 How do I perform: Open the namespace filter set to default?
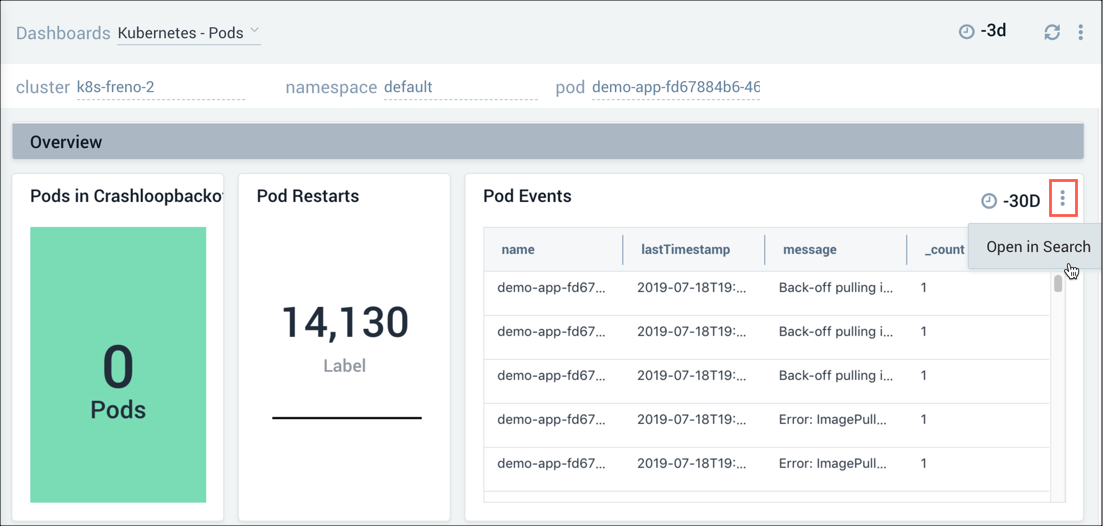click(x=460, y=87)
